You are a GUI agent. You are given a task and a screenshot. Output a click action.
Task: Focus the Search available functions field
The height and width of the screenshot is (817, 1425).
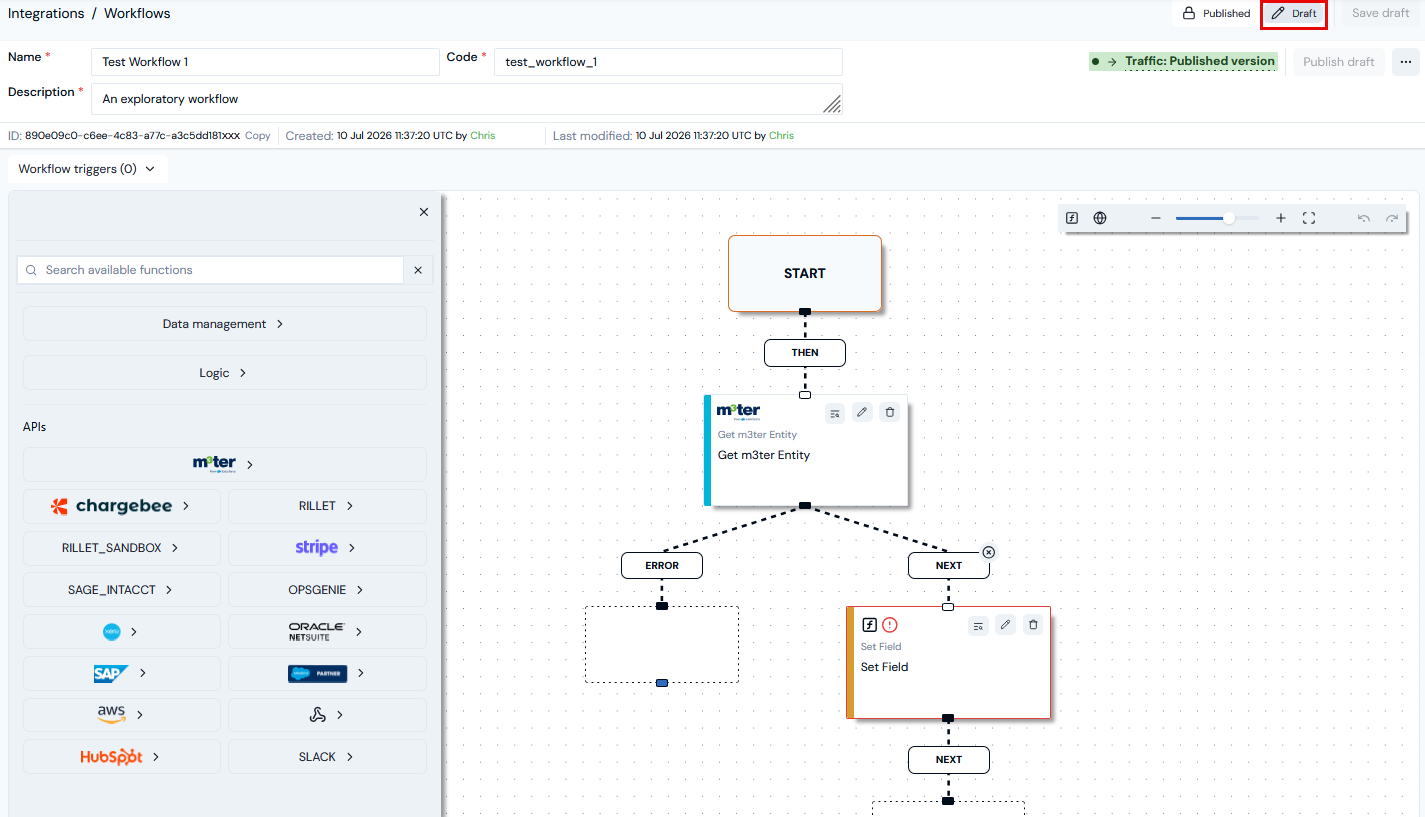211,270
